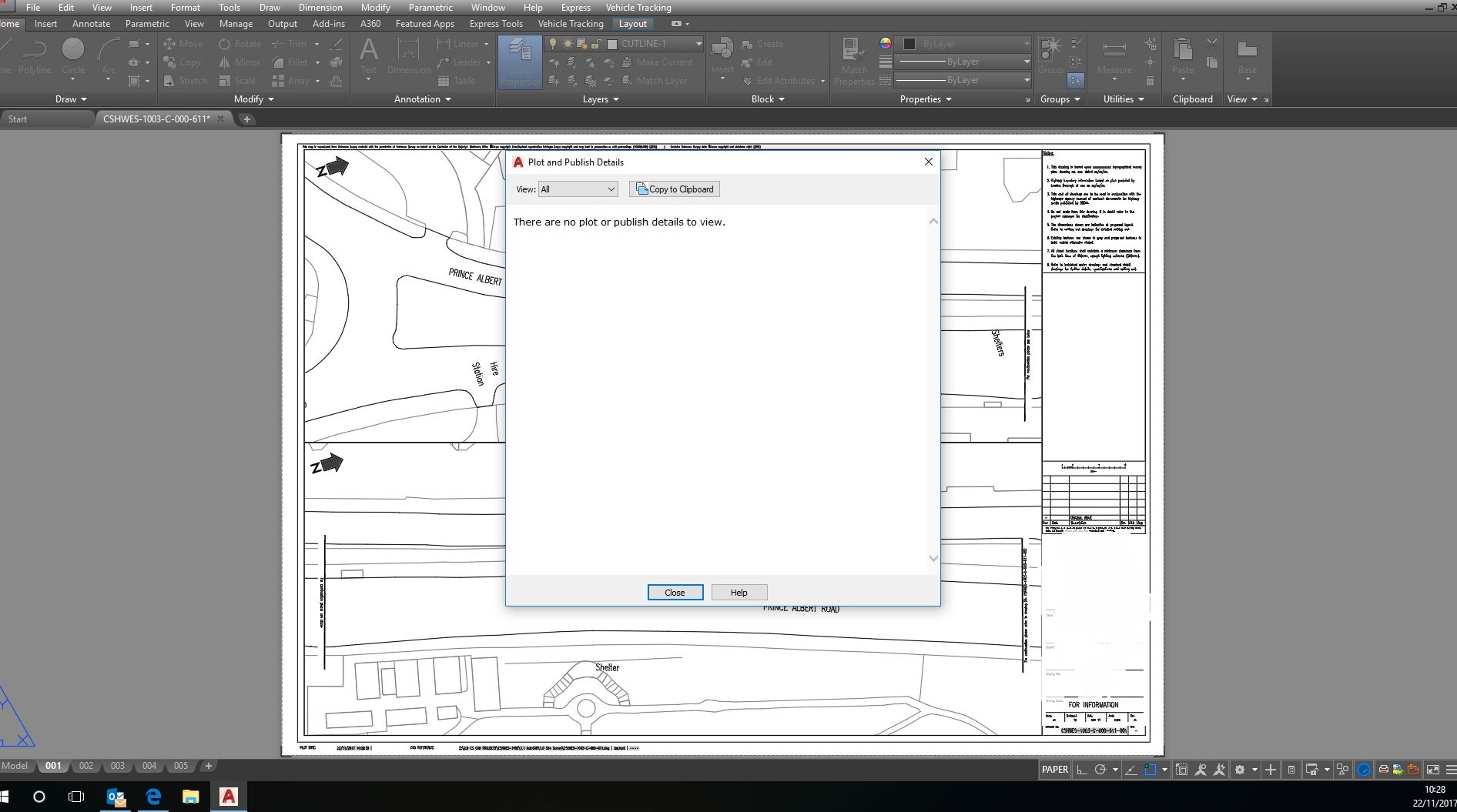Select the Move tool

[x=184, y=44]
